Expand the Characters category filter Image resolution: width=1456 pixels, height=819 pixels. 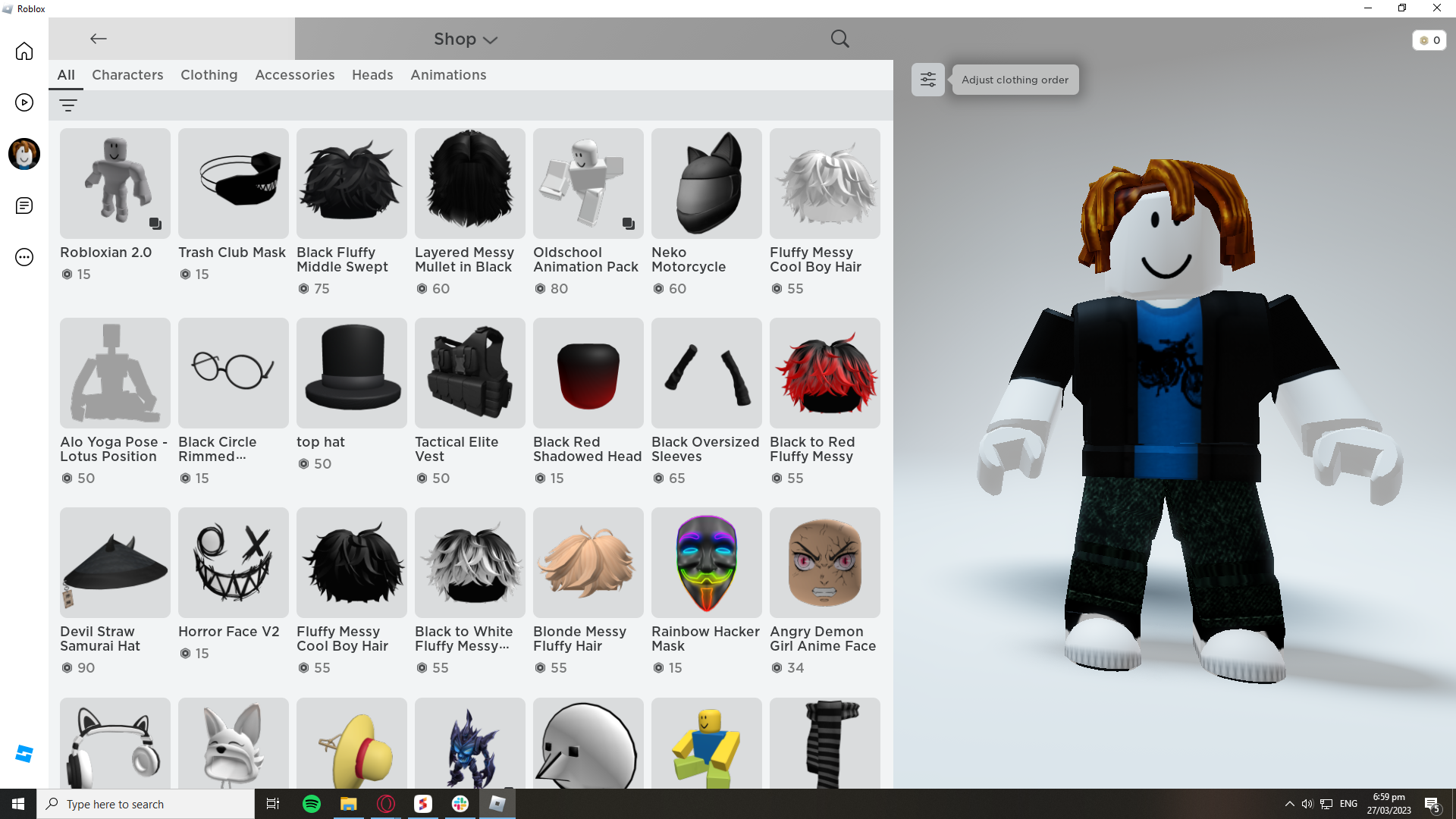pyautogui.click(x=127, y=75)
